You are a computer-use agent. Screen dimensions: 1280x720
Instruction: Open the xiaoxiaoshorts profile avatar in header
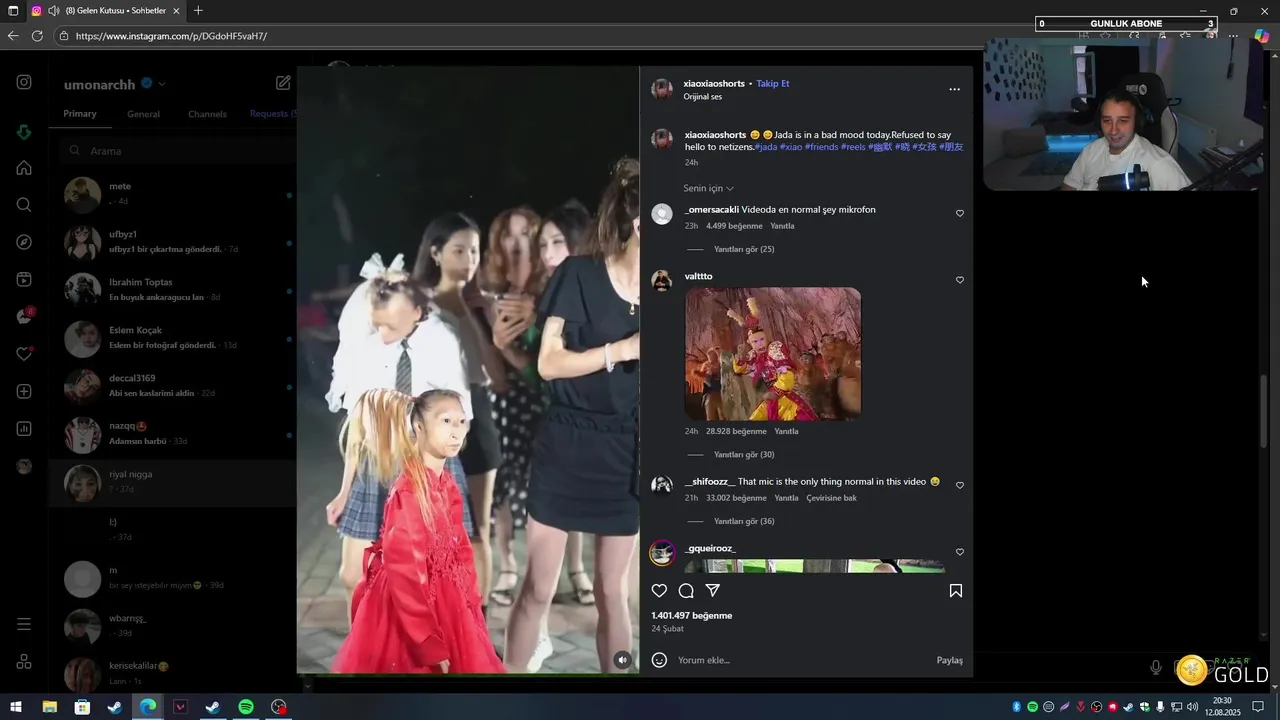click(662, 89)
